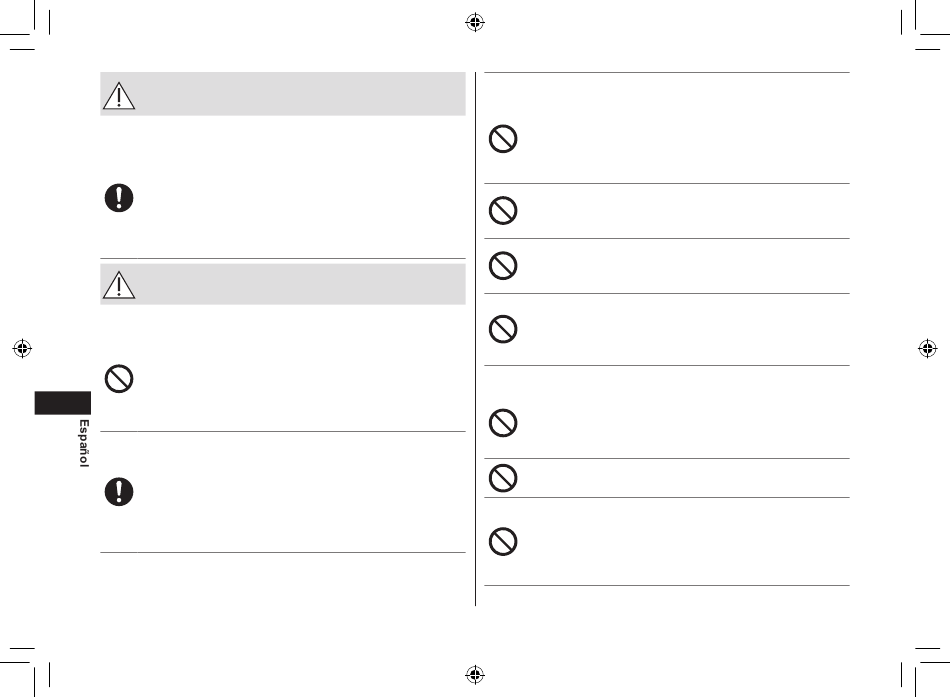Screen dimensions: 950x697
Task: Select the lower black exclamation mandatory icon
Action: point(119,492)
